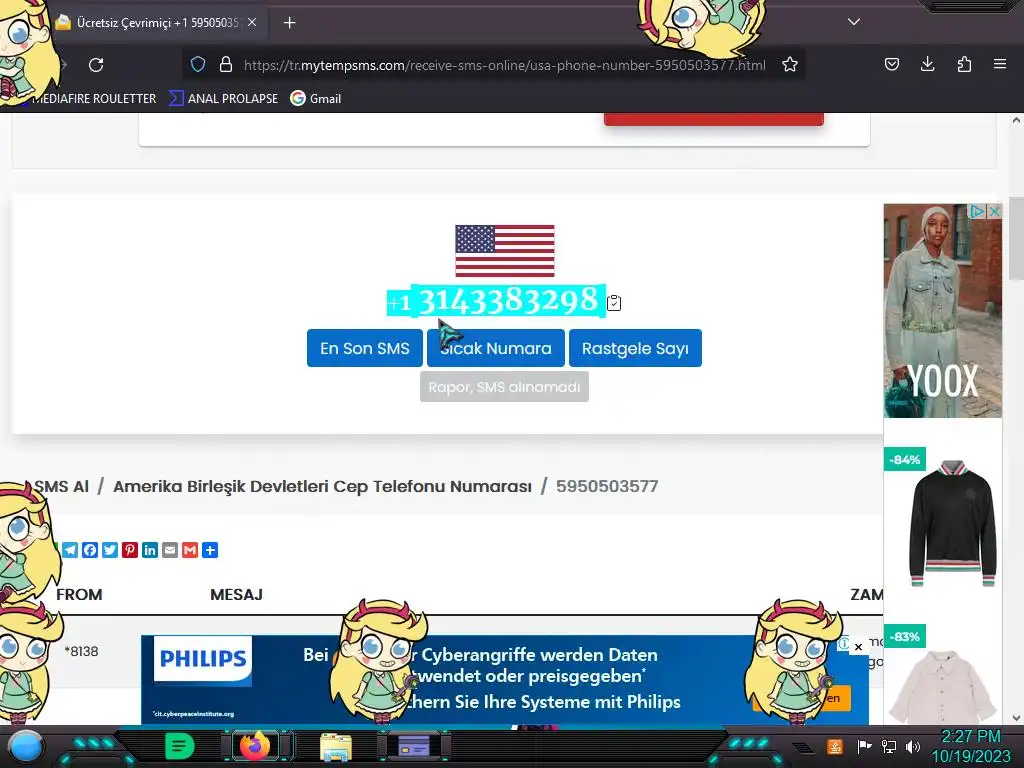This screenshot has width=1024, height=768.
Task: Click the +1 3143383298 phone number
Action: 496,301
